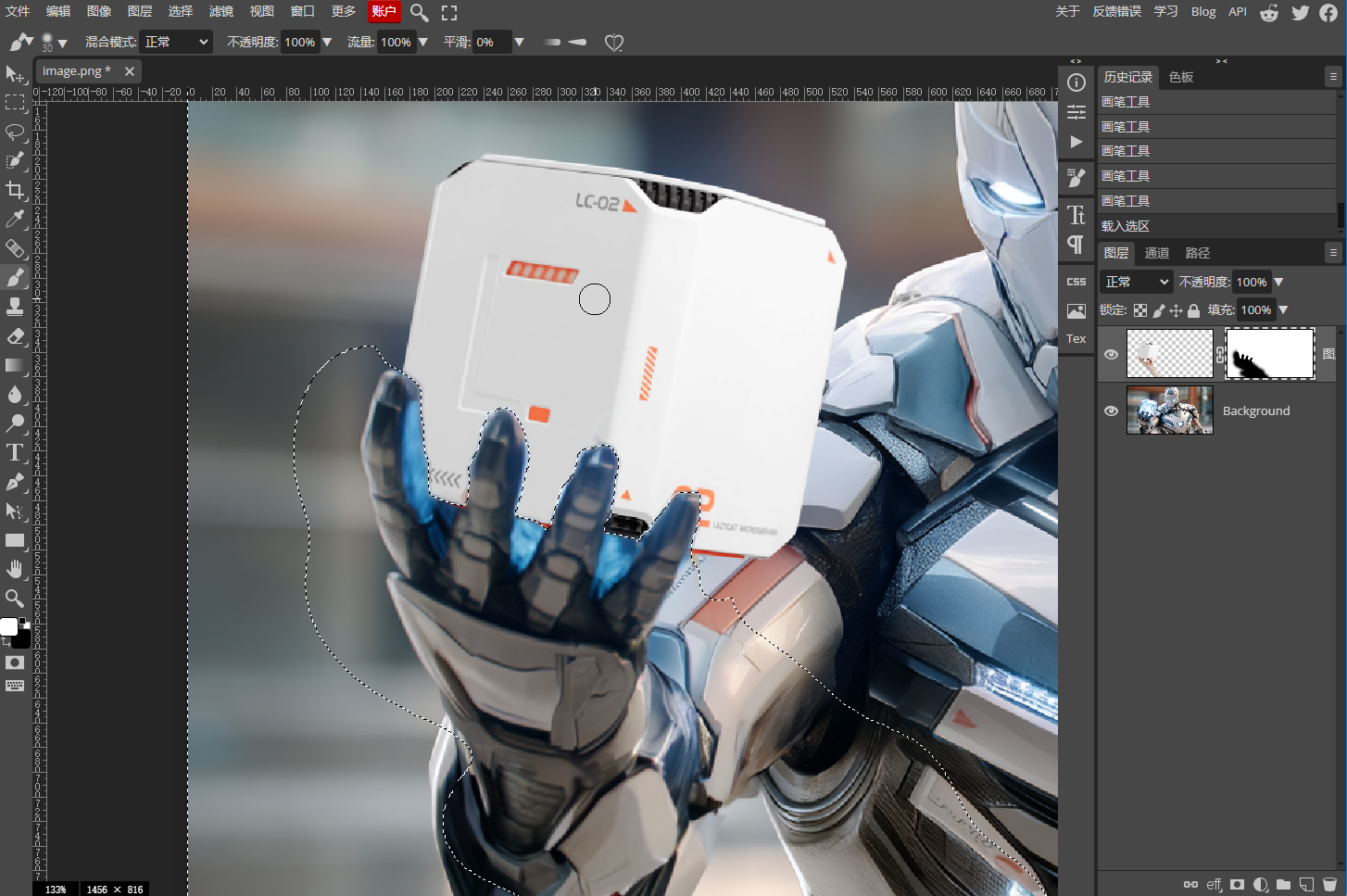
Task: Add a new folder in layers panel
Action: (x=1283, y=885)
